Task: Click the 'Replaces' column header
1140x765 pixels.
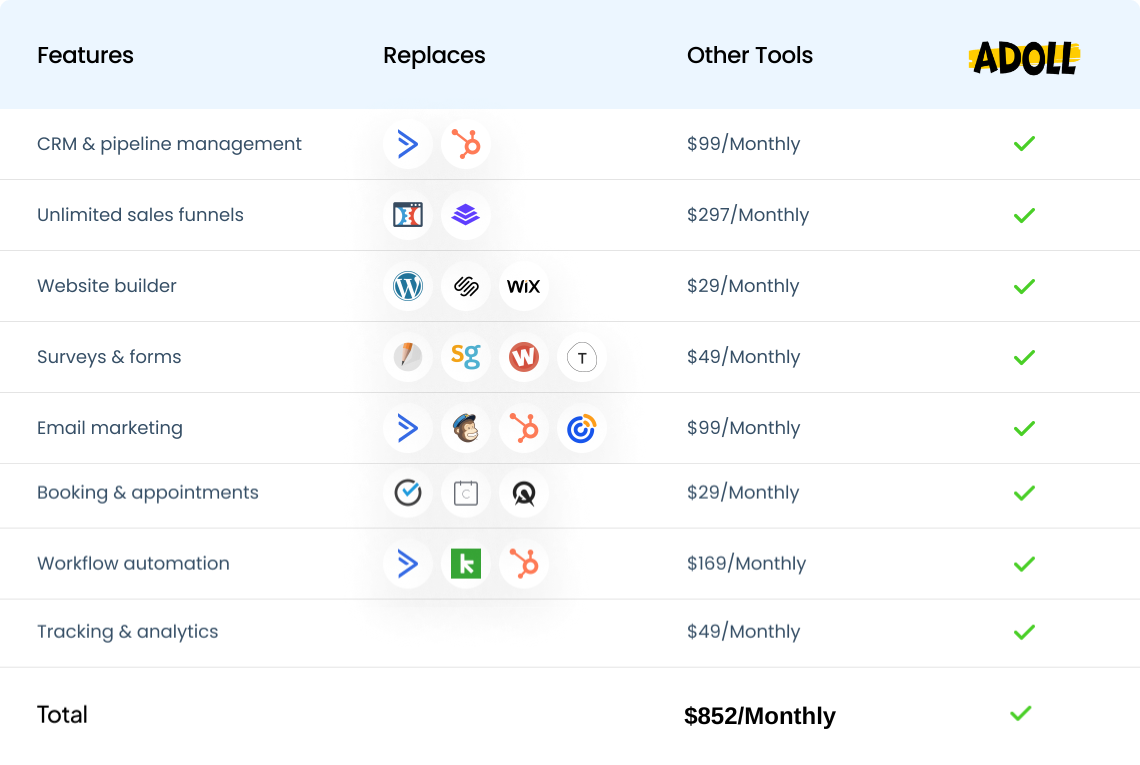Action: tap(434, 56)
